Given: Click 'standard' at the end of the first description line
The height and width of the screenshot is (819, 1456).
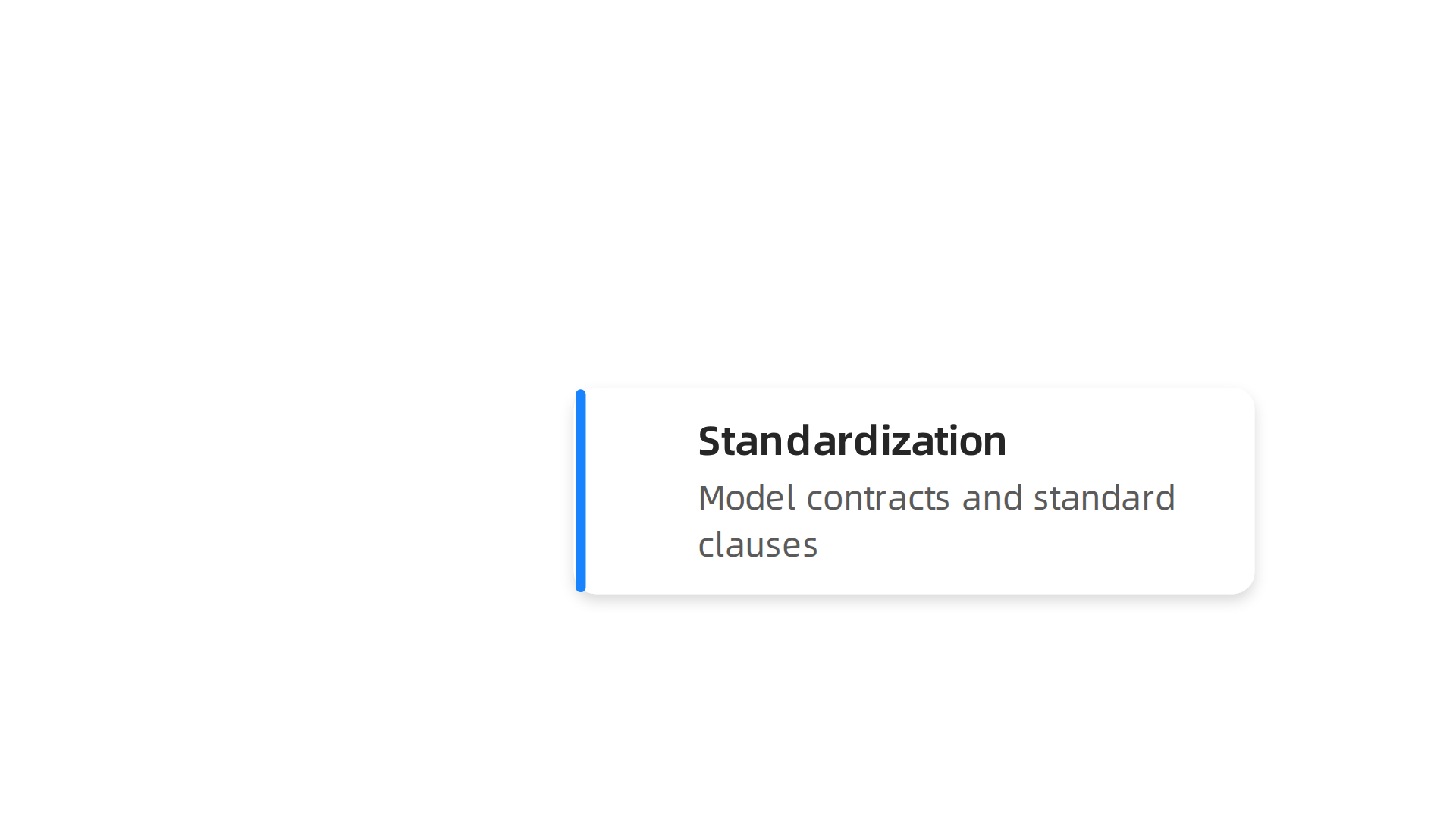Looking at the screenshot, I should coord(1104,498).
